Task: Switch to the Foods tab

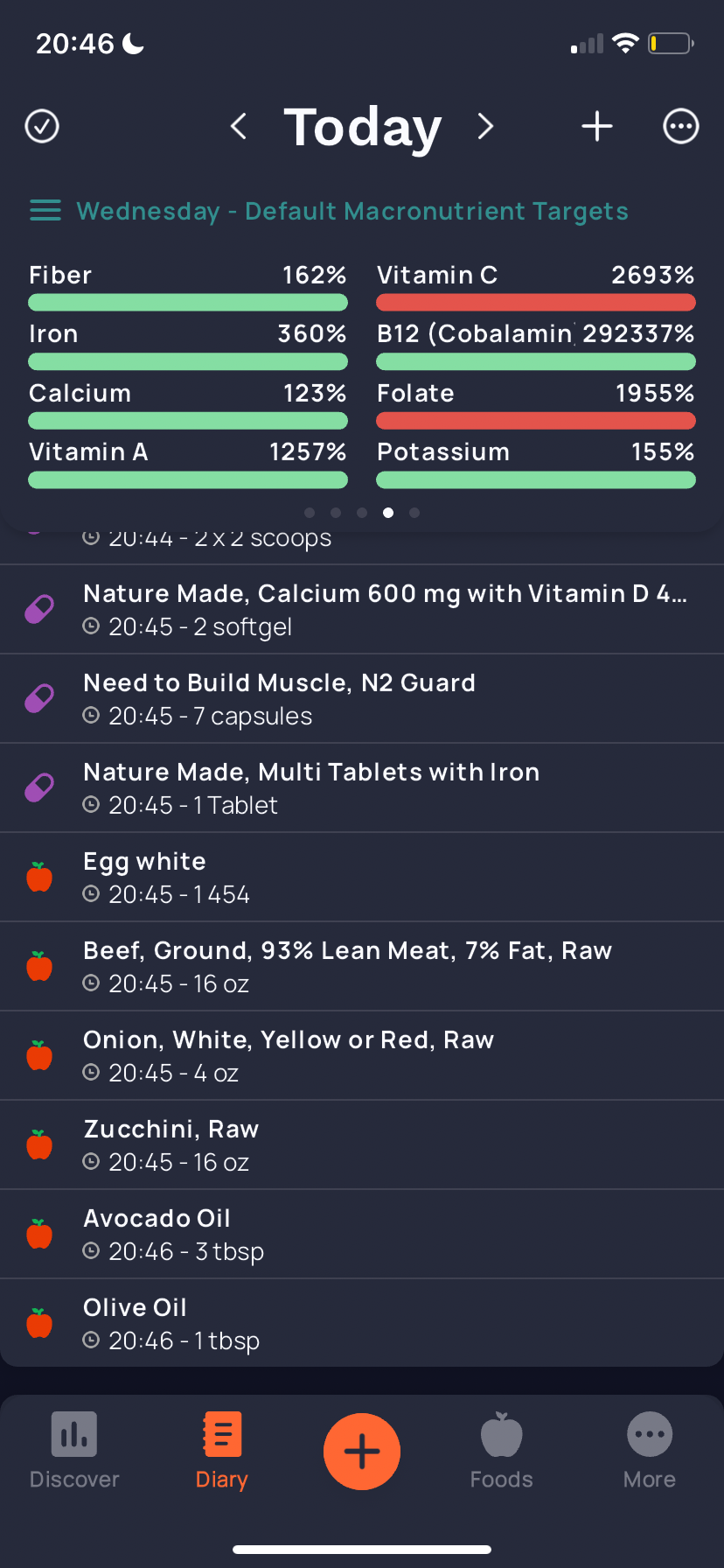Action: 502,1451
